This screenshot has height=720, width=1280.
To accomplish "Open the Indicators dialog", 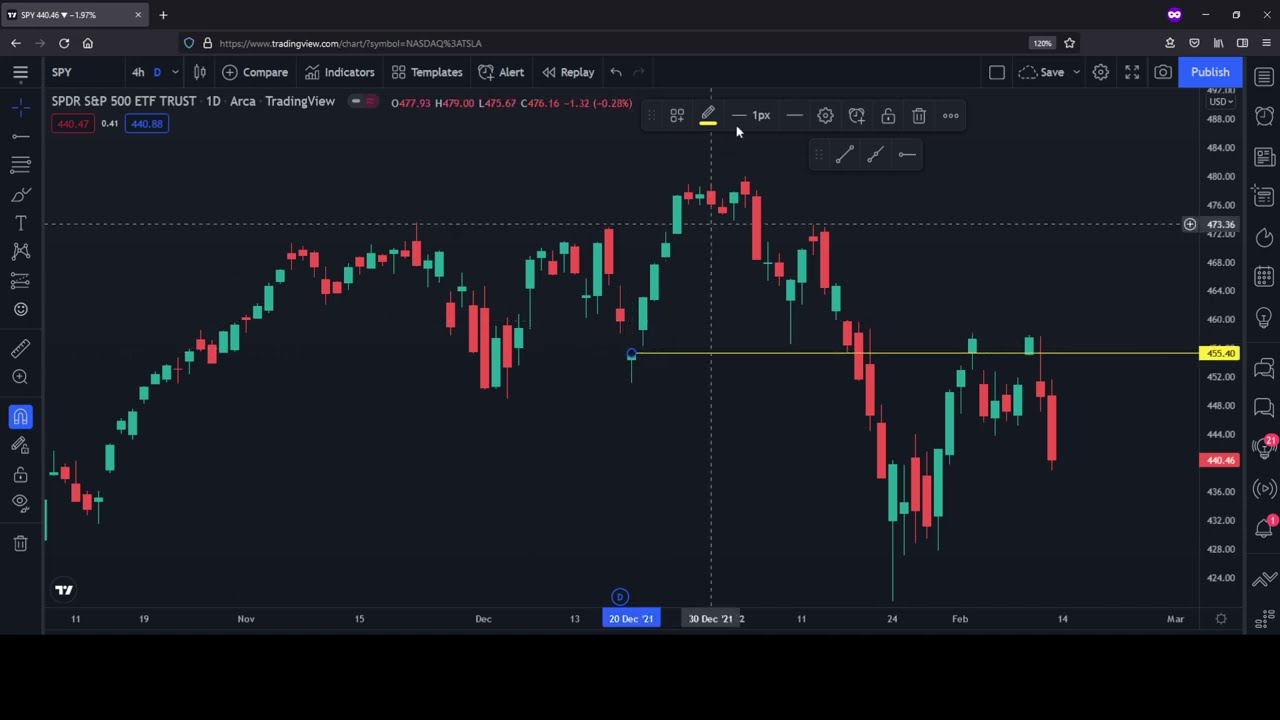I will 339,72.
